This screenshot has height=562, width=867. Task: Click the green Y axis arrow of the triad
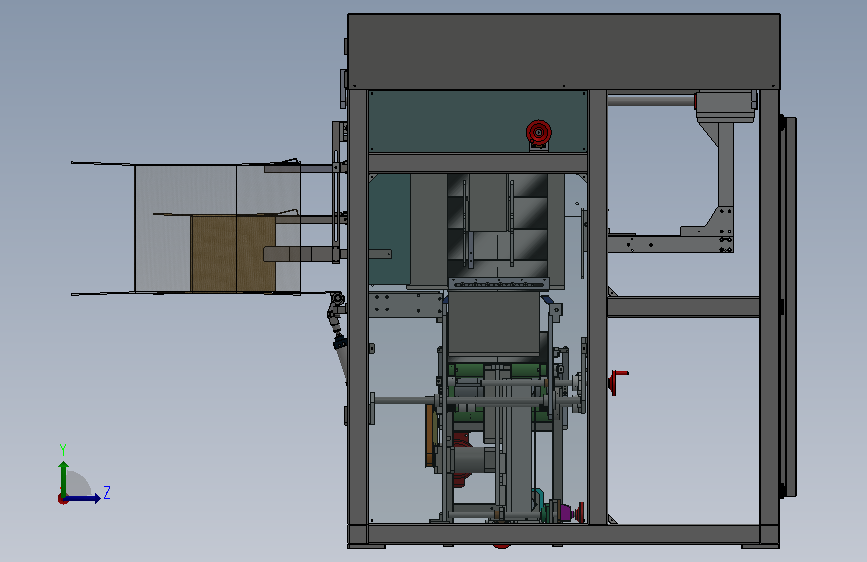[x=64, y=480]
